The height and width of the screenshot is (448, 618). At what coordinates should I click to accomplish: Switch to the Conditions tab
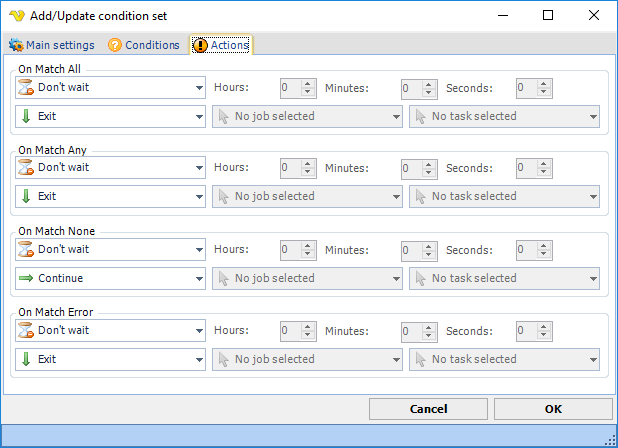[144, 45]
